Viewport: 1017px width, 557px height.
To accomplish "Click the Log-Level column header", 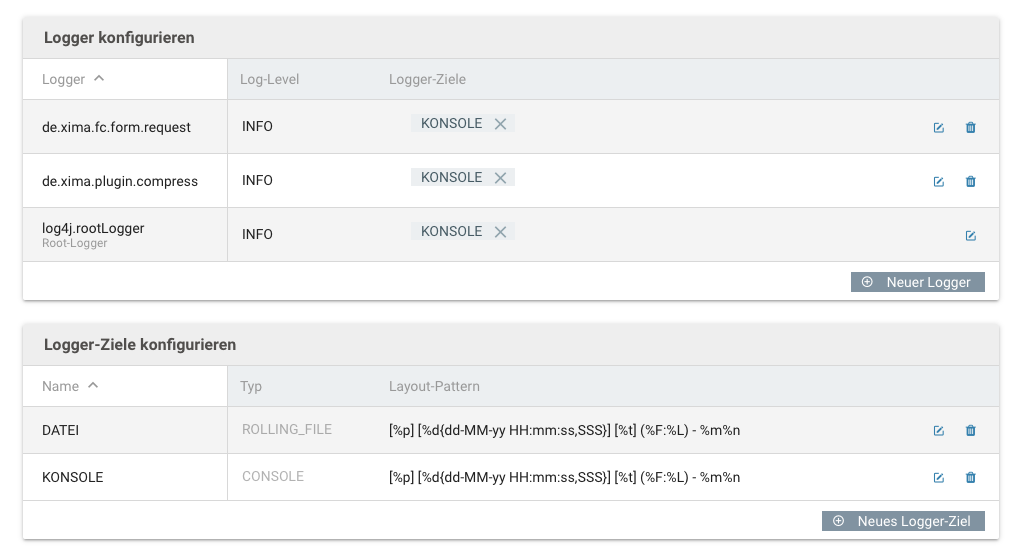I will [269, 79].
